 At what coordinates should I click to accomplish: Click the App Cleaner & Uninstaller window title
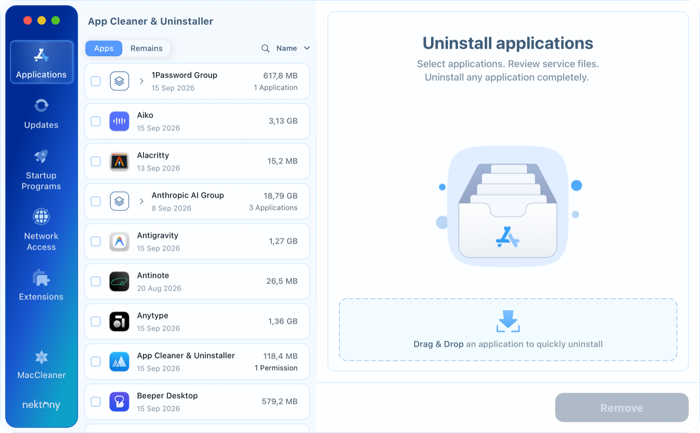click(x=150, y=21)
